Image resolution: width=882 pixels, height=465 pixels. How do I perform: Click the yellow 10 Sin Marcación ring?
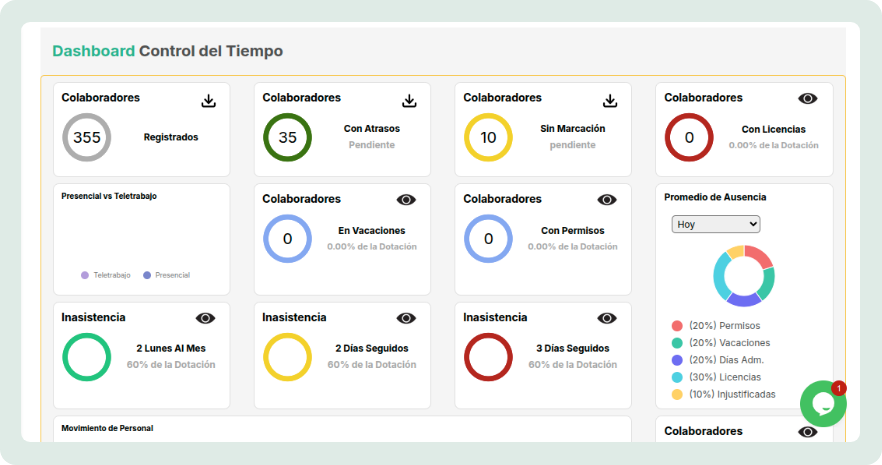coord(489,138)
